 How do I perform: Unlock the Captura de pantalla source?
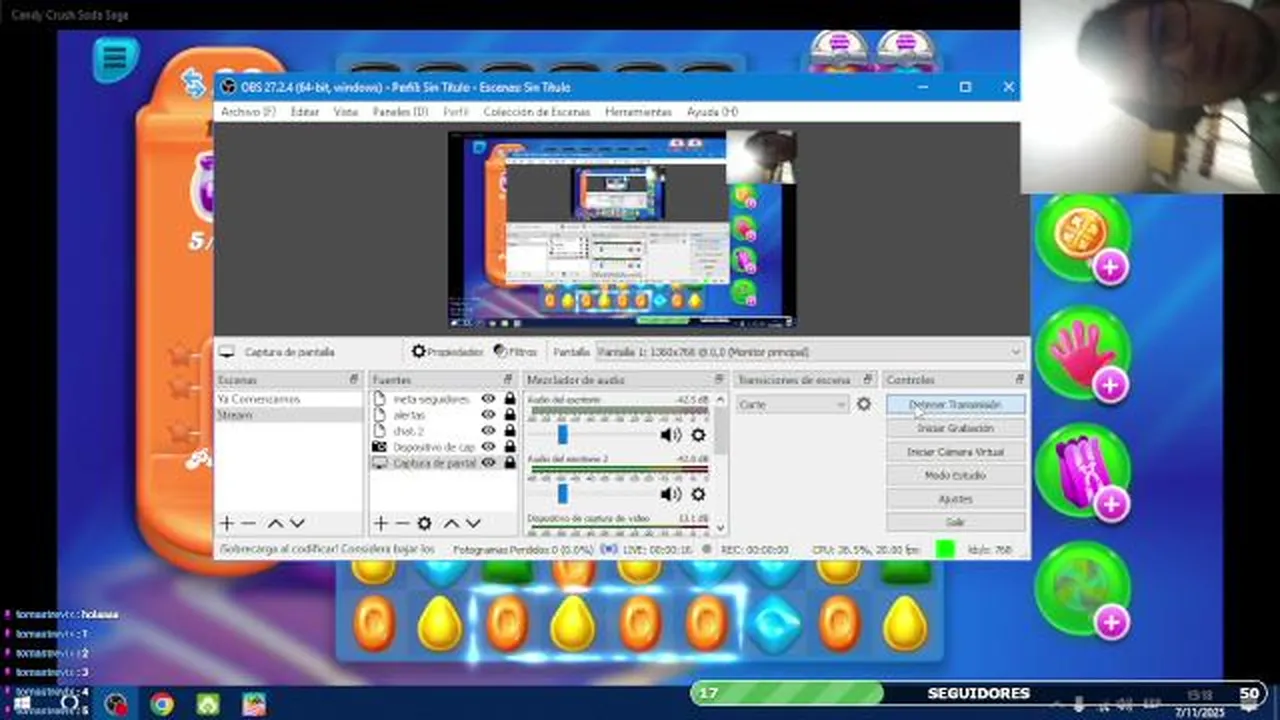(x=509, y=463)
